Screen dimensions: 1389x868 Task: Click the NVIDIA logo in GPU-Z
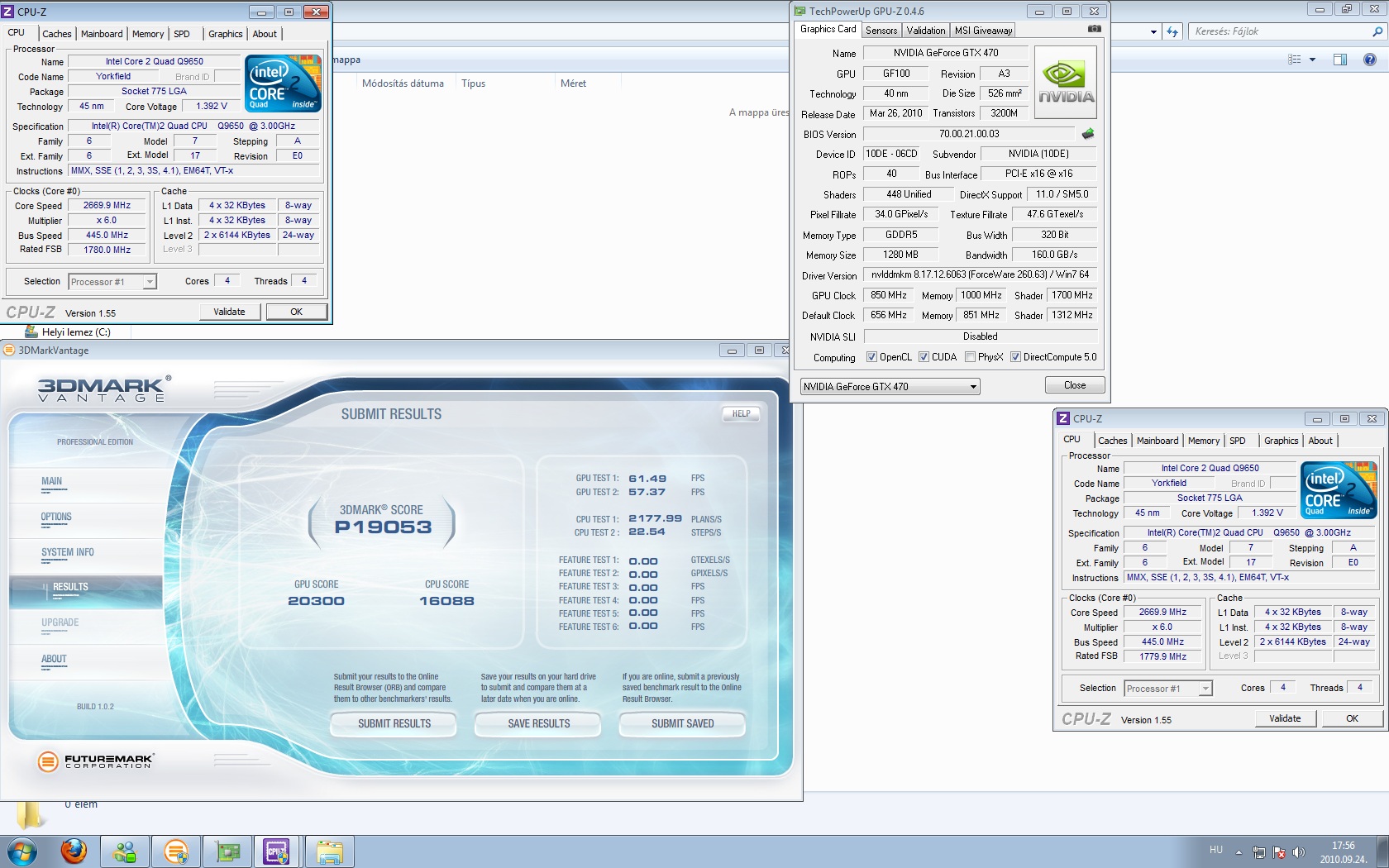[x=1066, y=82]
